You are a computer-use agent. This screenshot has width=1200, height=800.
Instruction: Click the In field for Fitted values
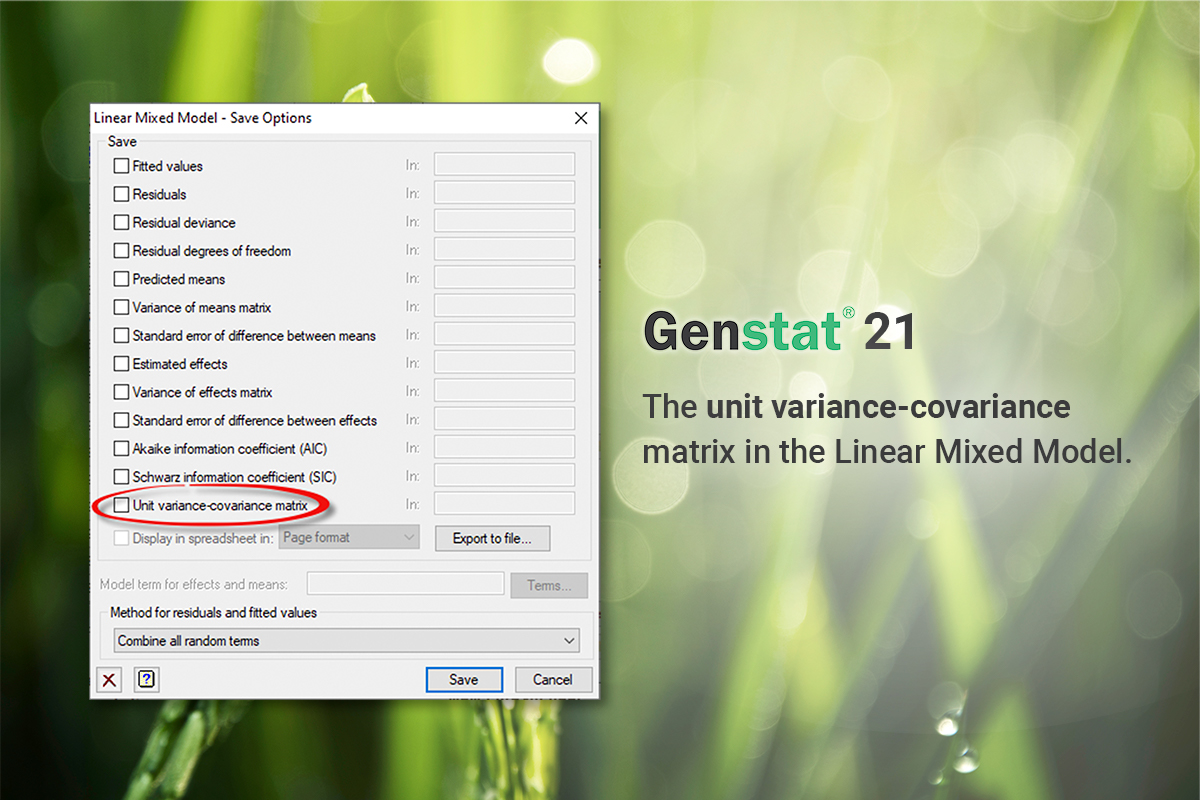pos(504,165)
